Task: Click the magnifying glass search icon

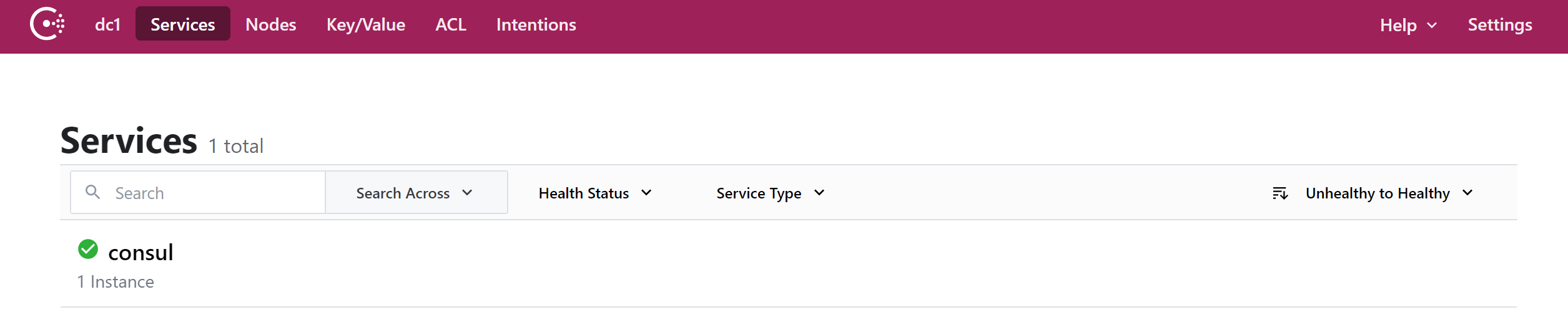Action: point(92,192)
